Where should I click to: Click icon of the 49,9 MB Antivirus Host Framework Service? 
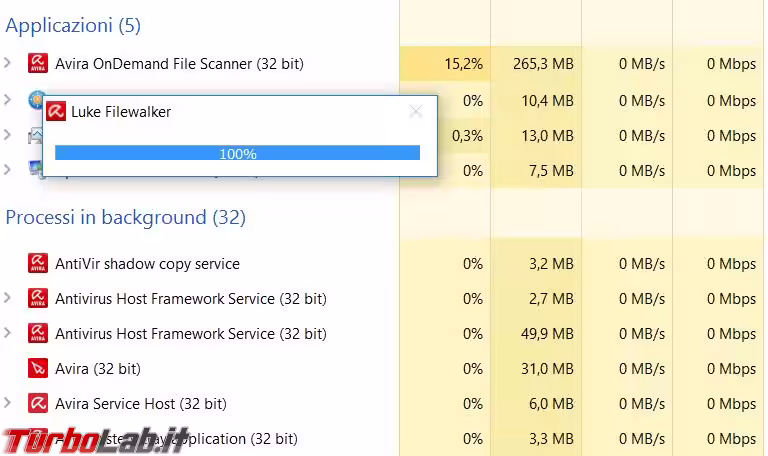38,334
